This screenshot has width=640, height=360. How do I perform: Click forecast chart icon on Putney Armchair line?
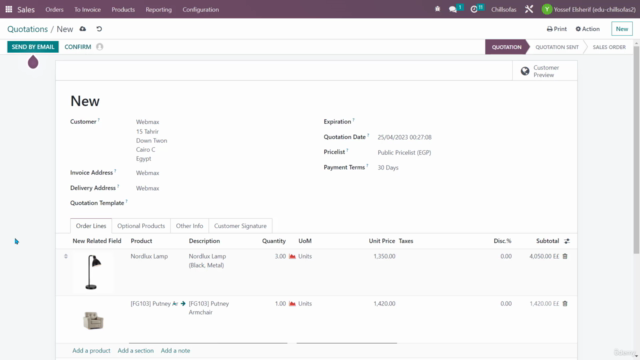[x=292, y=304]
